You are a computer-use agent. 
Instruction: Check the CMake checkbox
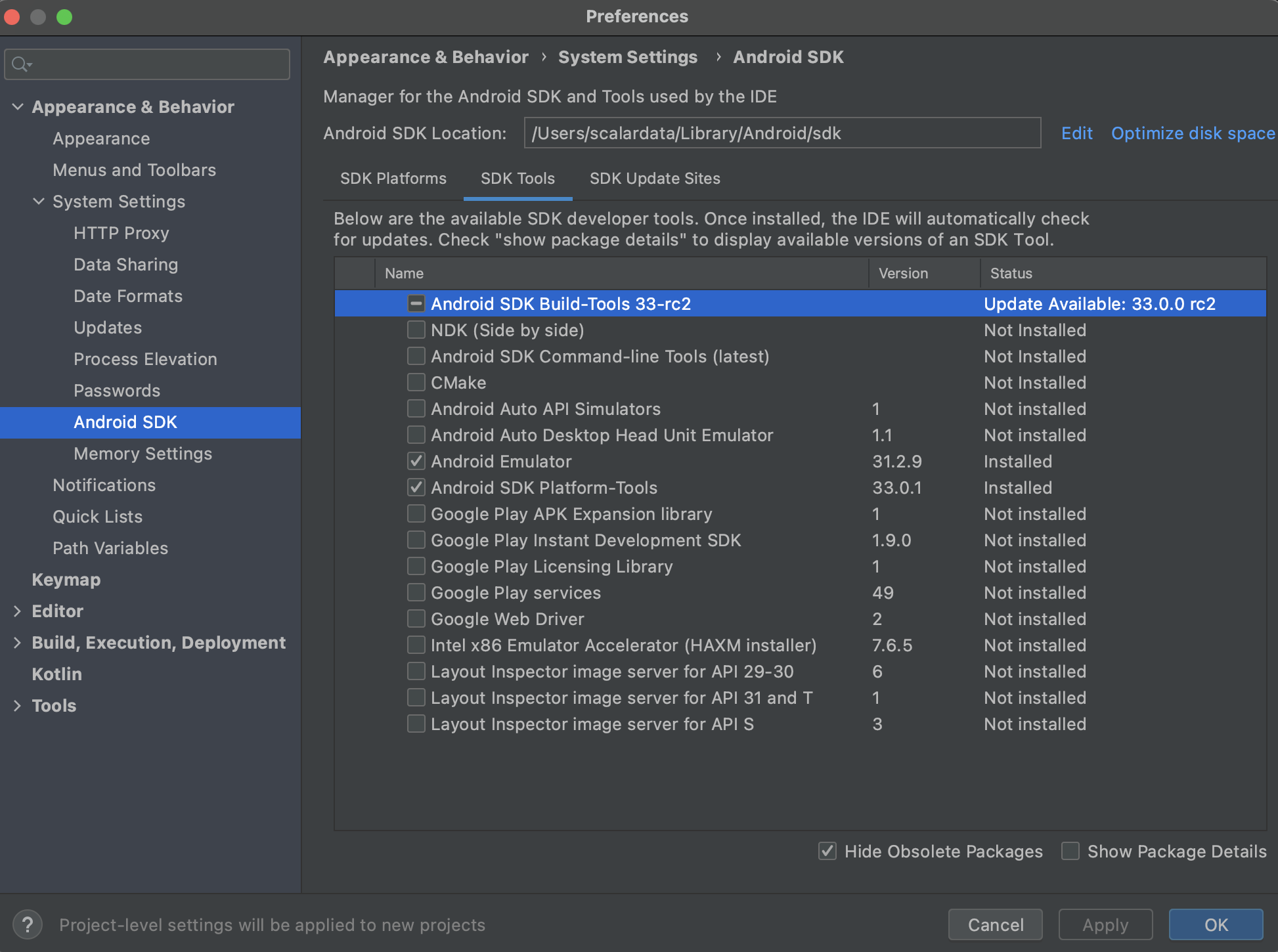click(416, 382)
